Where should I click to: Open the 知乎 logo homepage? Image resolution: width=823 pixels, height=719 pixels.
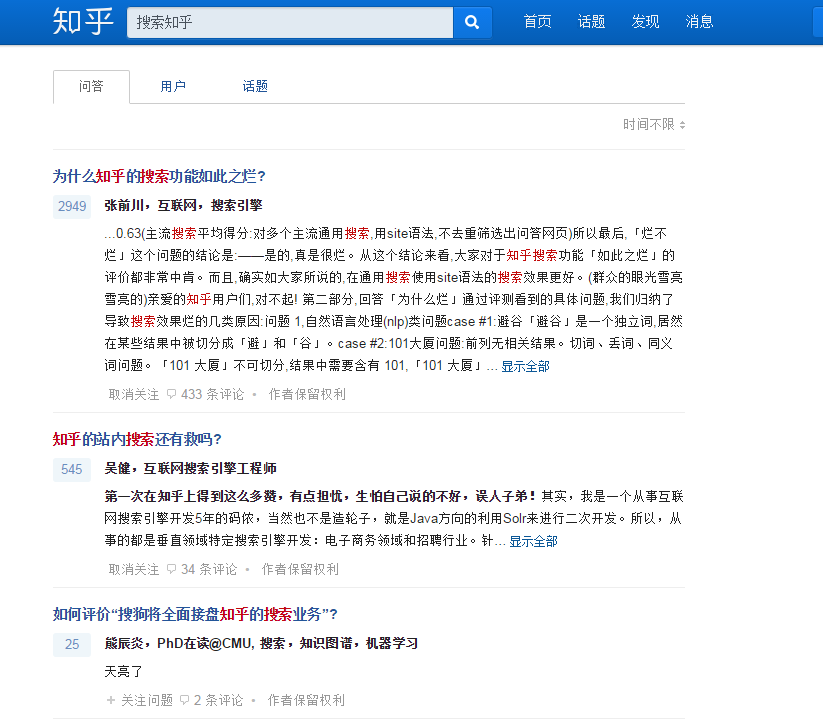[x=83, y=22]
